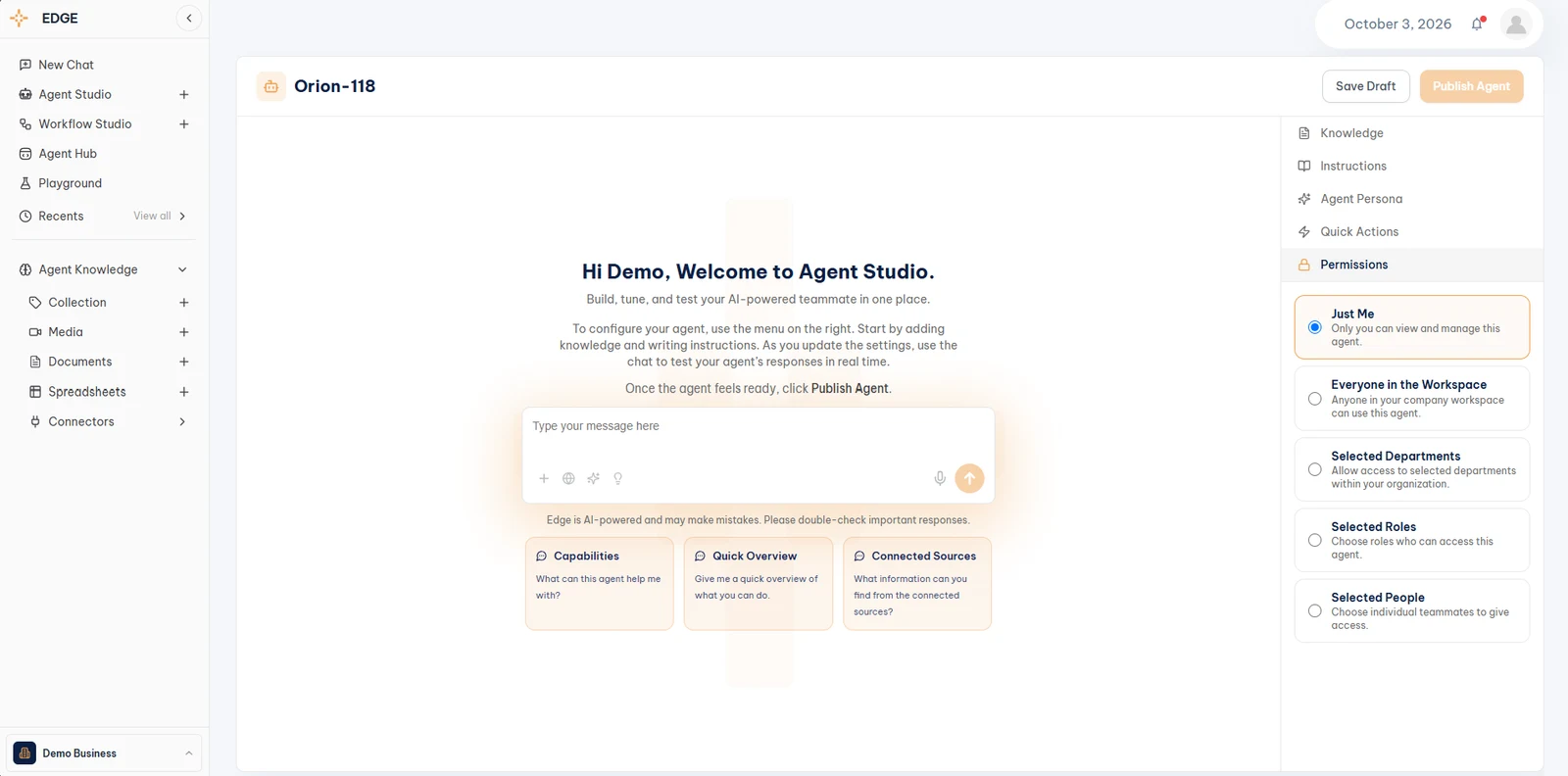Image resolution: width=1568 pixels, height=776 pixels.
Task: Add Spreadsheets using its plus icon
Action: coord(184,392)
